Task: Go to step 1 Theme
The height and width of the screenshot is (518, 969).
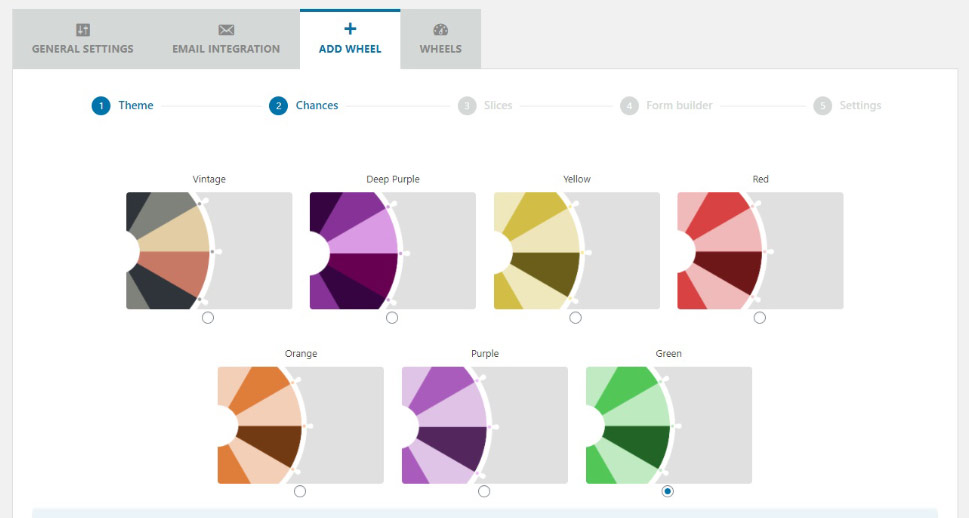Action: 122,106
